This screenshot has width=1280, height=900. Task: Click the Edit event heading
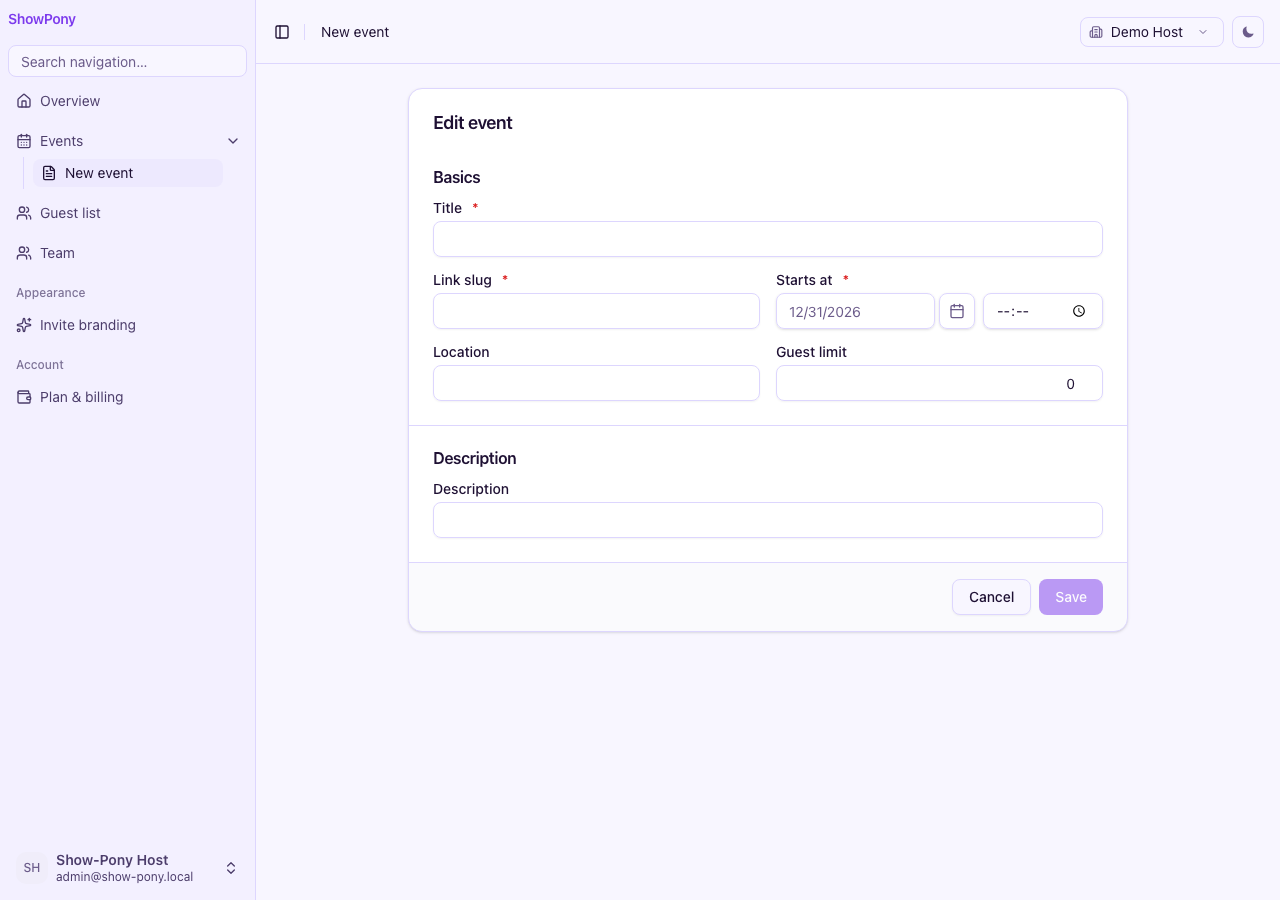473,123
